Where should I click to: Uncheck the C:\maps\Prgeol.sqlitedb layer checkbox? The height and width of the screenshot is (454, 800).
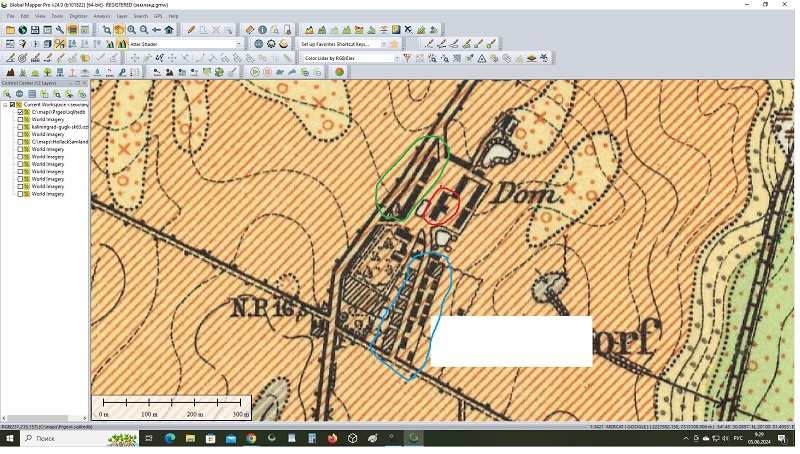click(21, 112)
